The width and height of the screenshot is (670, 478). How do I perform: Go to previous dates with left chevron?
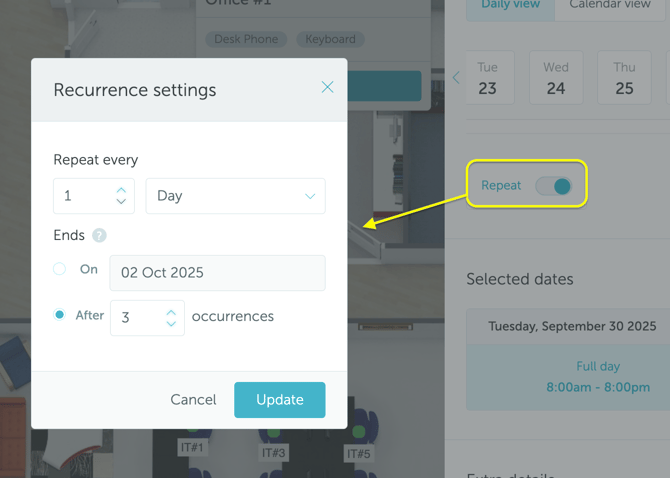coord(456,78)
